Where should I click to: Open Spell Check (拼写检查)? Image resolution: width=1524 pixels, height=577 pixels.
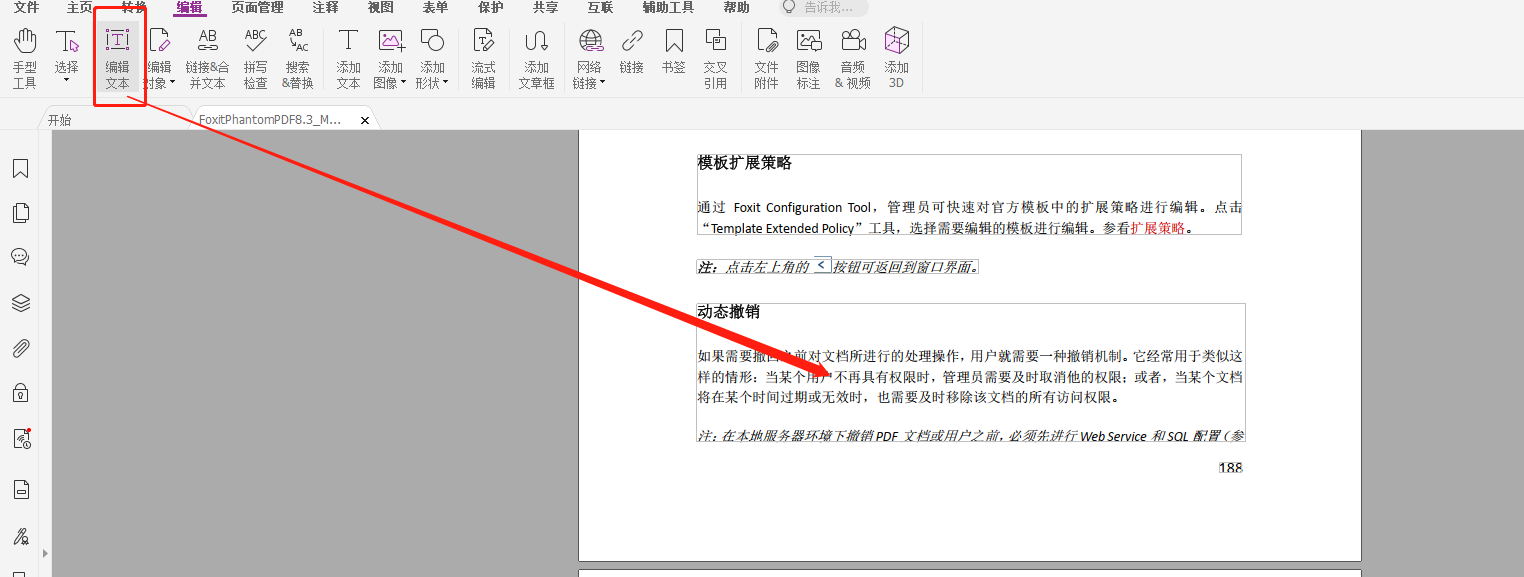tap(255, 58)
